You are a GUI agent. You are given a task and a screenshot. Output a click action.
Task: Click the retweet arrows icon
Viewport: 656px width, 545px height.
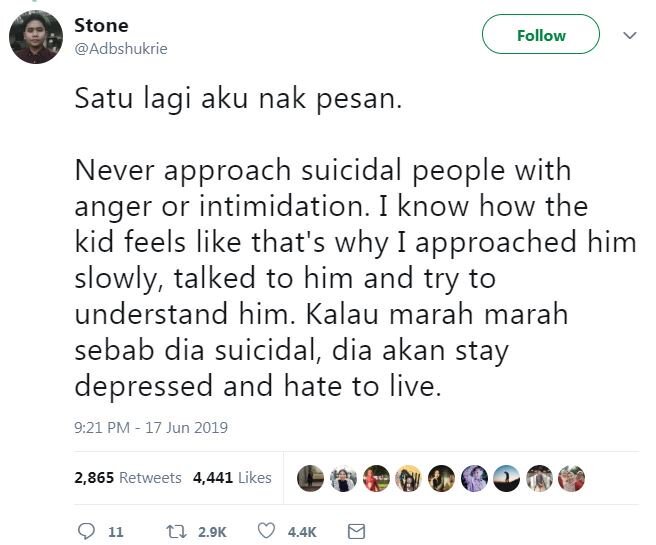click(x=175, y=532)
